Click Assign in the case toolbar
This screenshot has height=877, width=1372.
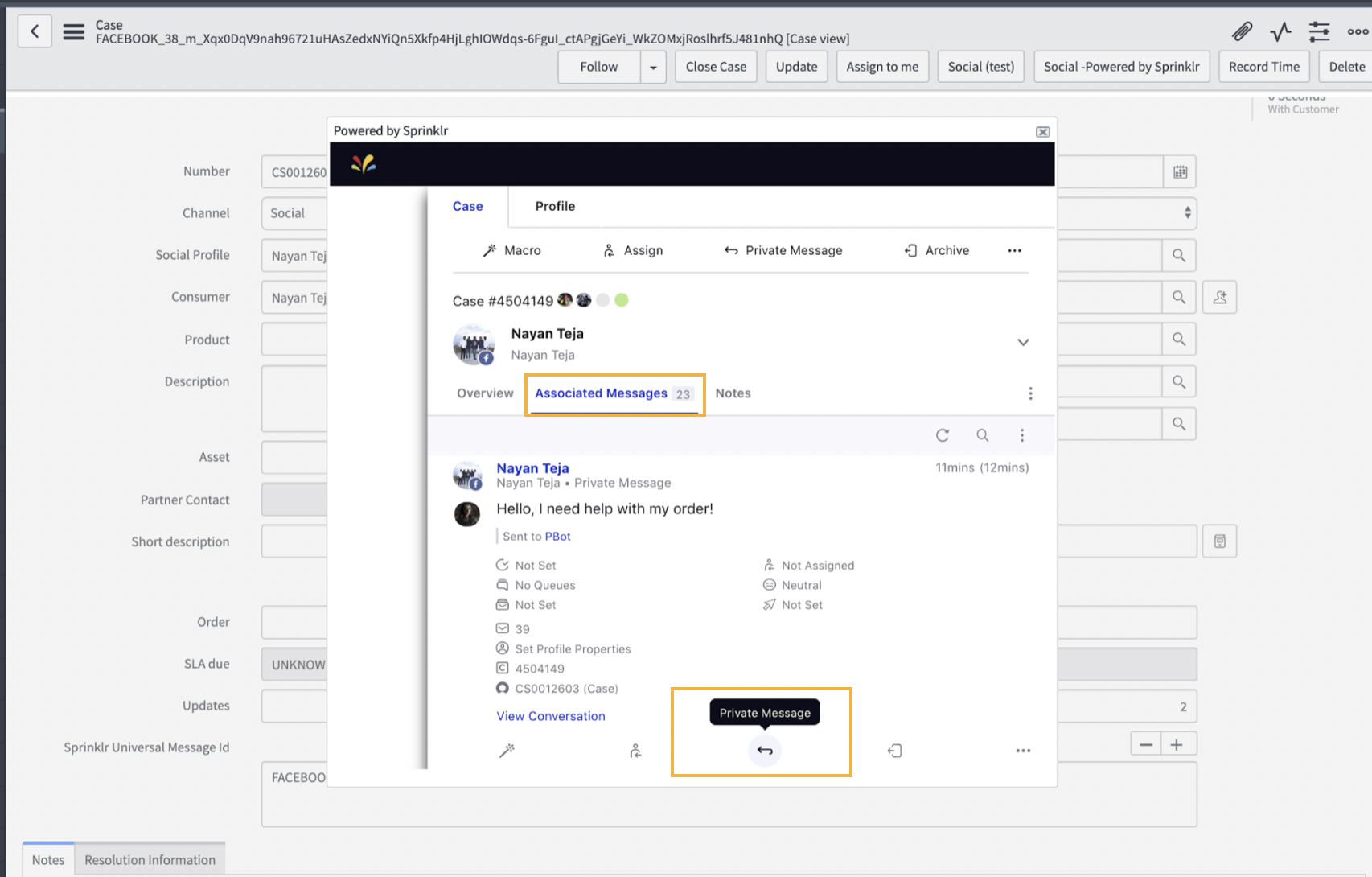tap(633, 250)
